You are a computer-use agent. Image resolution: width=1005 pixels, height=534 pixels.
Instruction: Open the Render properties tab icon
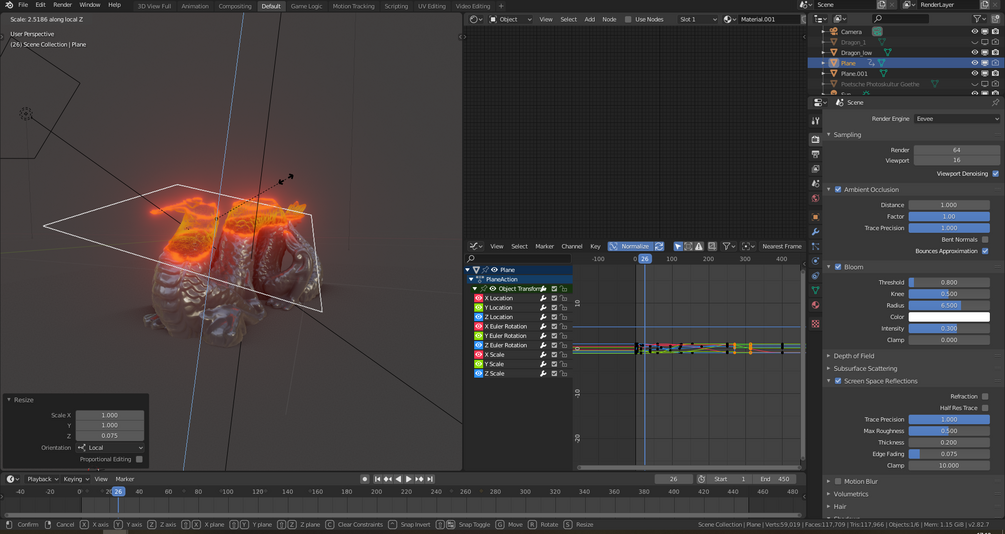tap(816, 139)
